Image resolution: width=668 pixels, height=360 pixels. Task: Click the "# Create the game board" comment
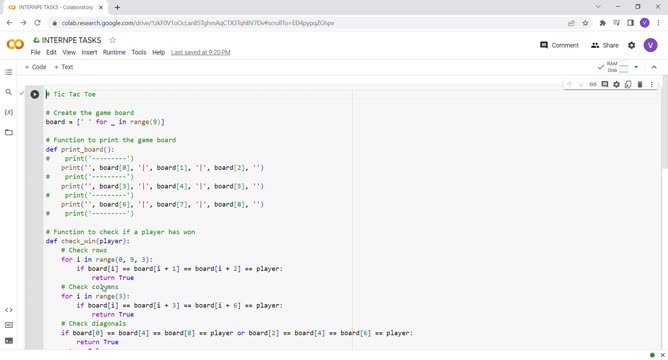(90, 113)
